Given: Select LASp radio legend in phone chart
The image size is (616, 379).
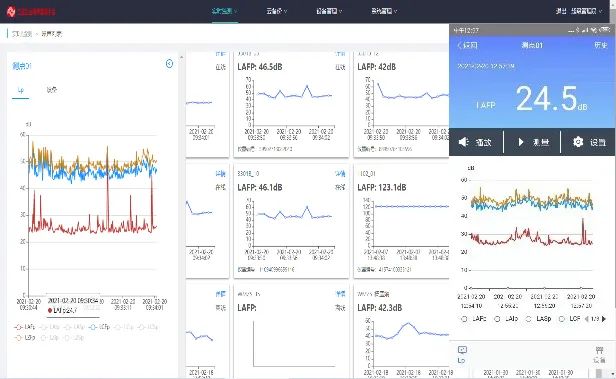Looking at the screenshot, I should [538, 319].
